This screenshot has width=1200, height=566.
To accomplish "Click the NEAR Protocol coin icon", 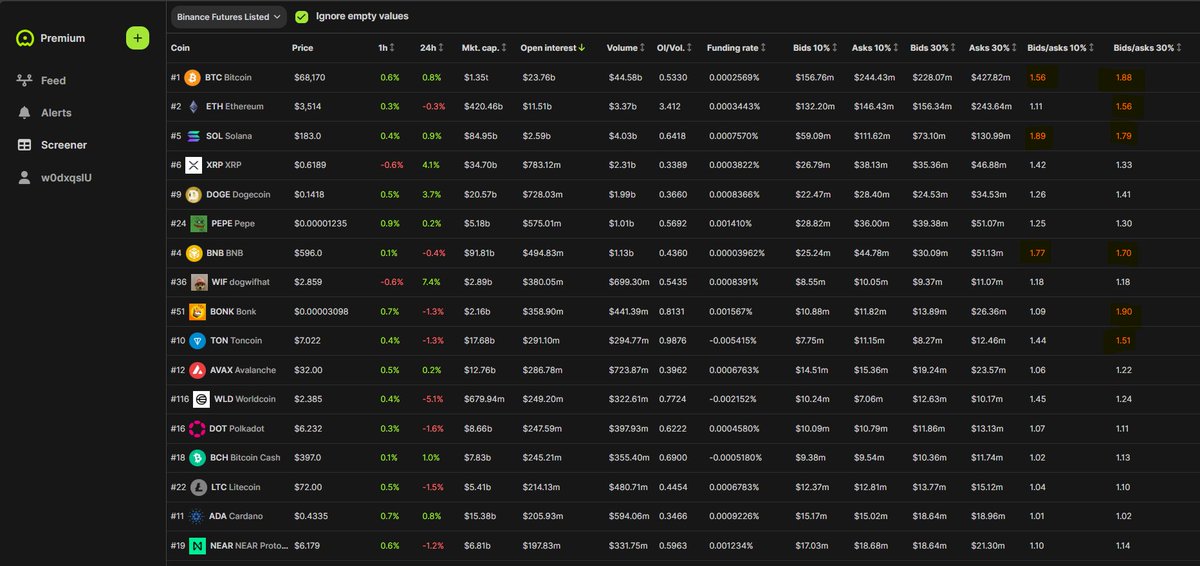I will [199, 545].
